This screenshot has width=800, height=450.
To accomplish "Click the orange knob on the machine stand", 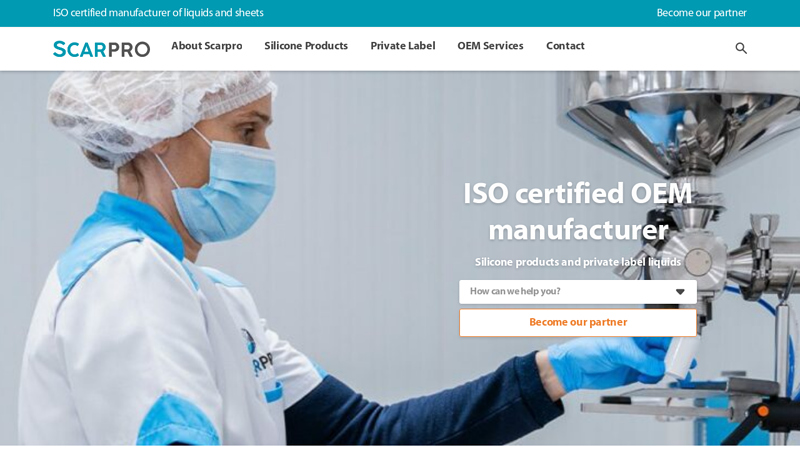I will 763,411.
